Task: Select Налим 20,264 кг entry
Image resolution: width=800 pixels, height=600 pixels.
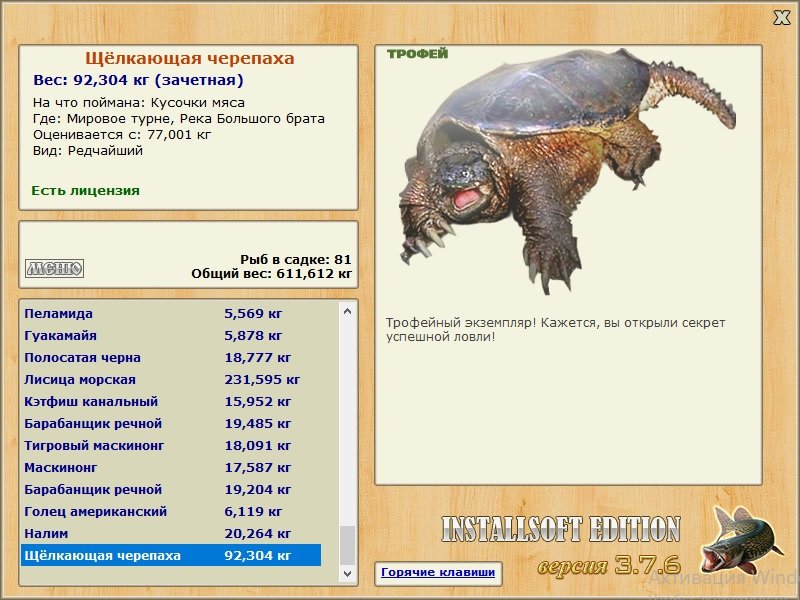Action: pos(171,533)
